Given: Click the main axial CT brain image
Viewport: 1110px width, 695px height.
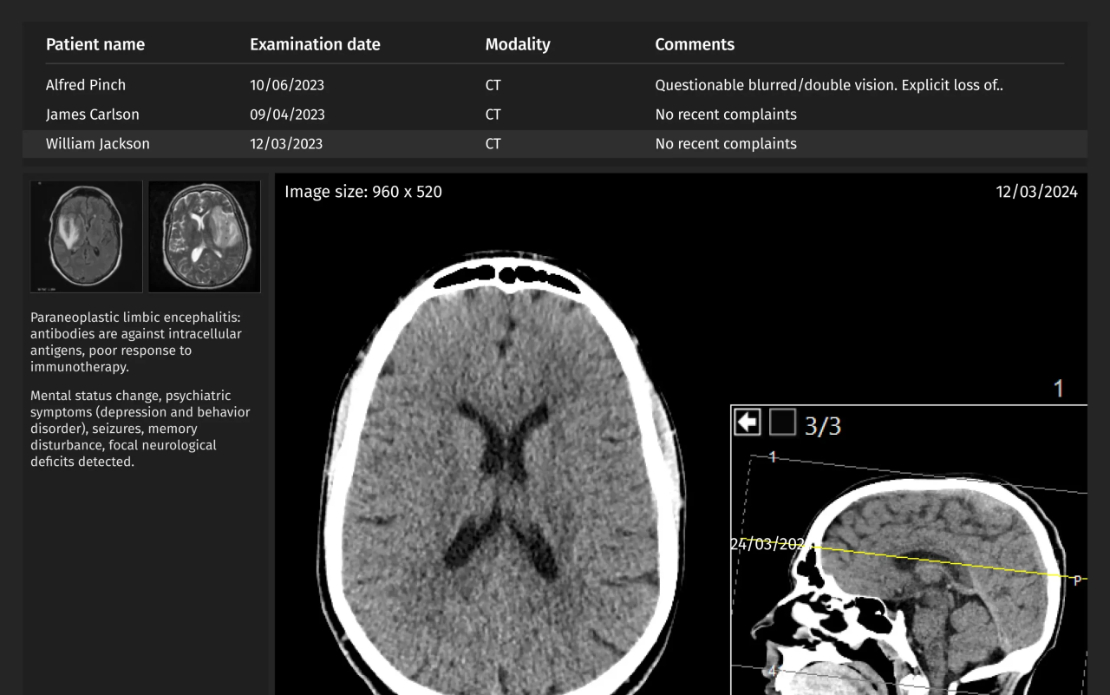Looking at the screenshot, I should (501, 472).
